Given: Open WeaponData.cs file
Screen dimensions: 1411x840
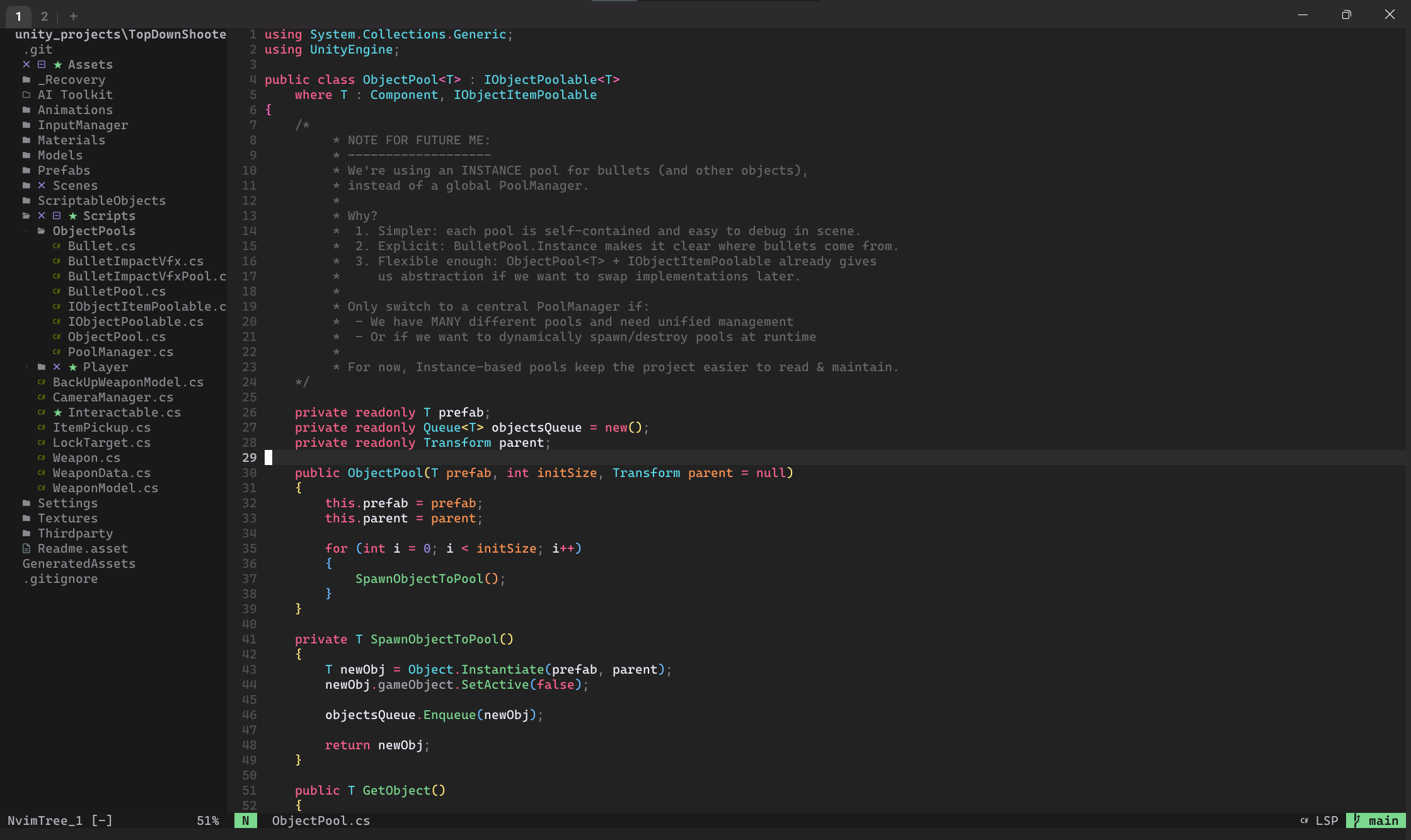Looking at the screenshot, I should click(101, 473).
